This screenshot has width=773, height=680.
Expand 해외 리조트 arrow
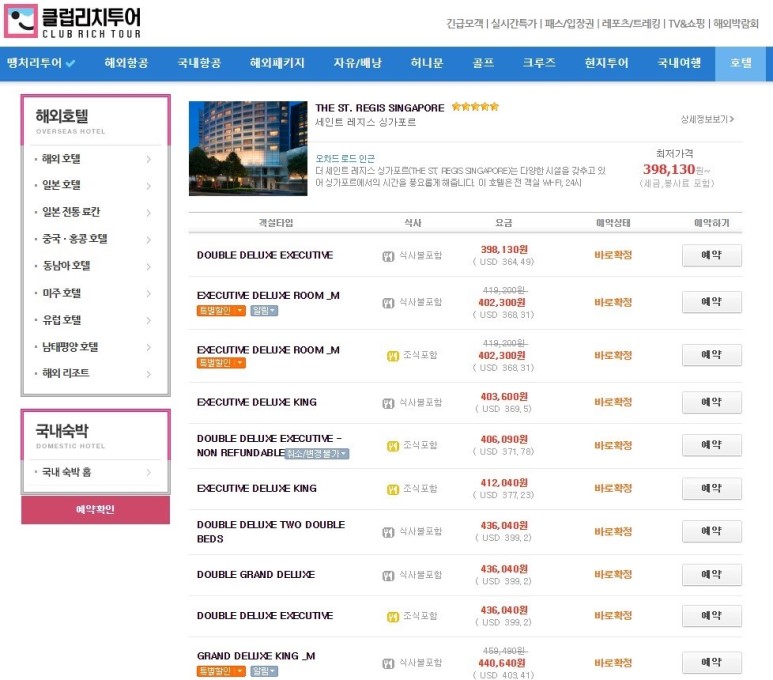point(148,374)
